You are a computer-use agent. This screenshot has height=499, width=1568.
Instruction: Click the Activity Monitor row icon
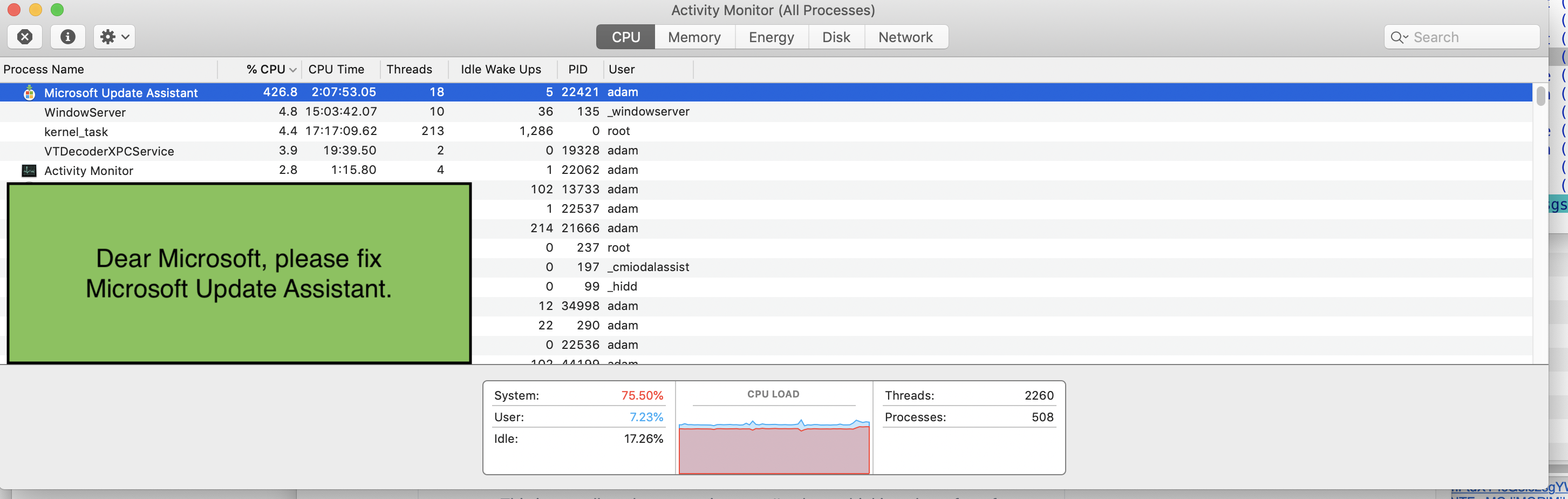tap(29, 171)
